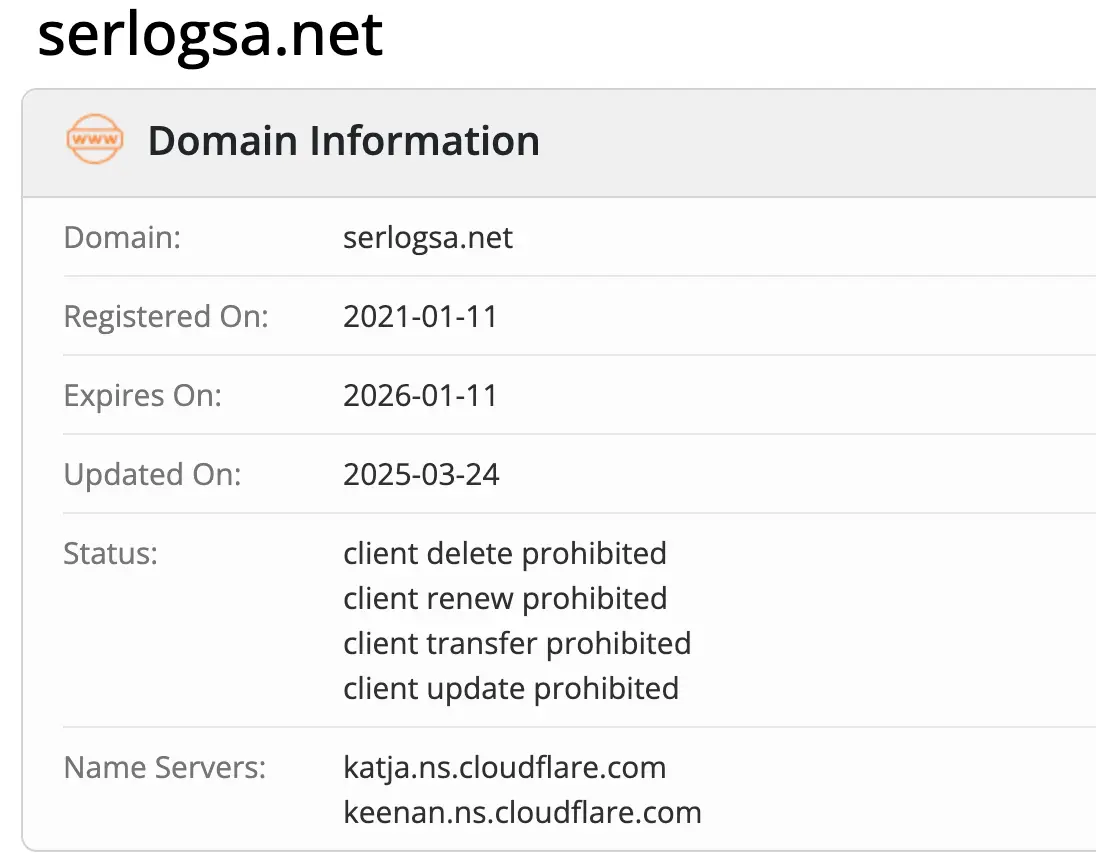The height and width of the screenshot is (854, 1096).
Task: Click the Domain Information heading
Action: click(x=344, y=140)
